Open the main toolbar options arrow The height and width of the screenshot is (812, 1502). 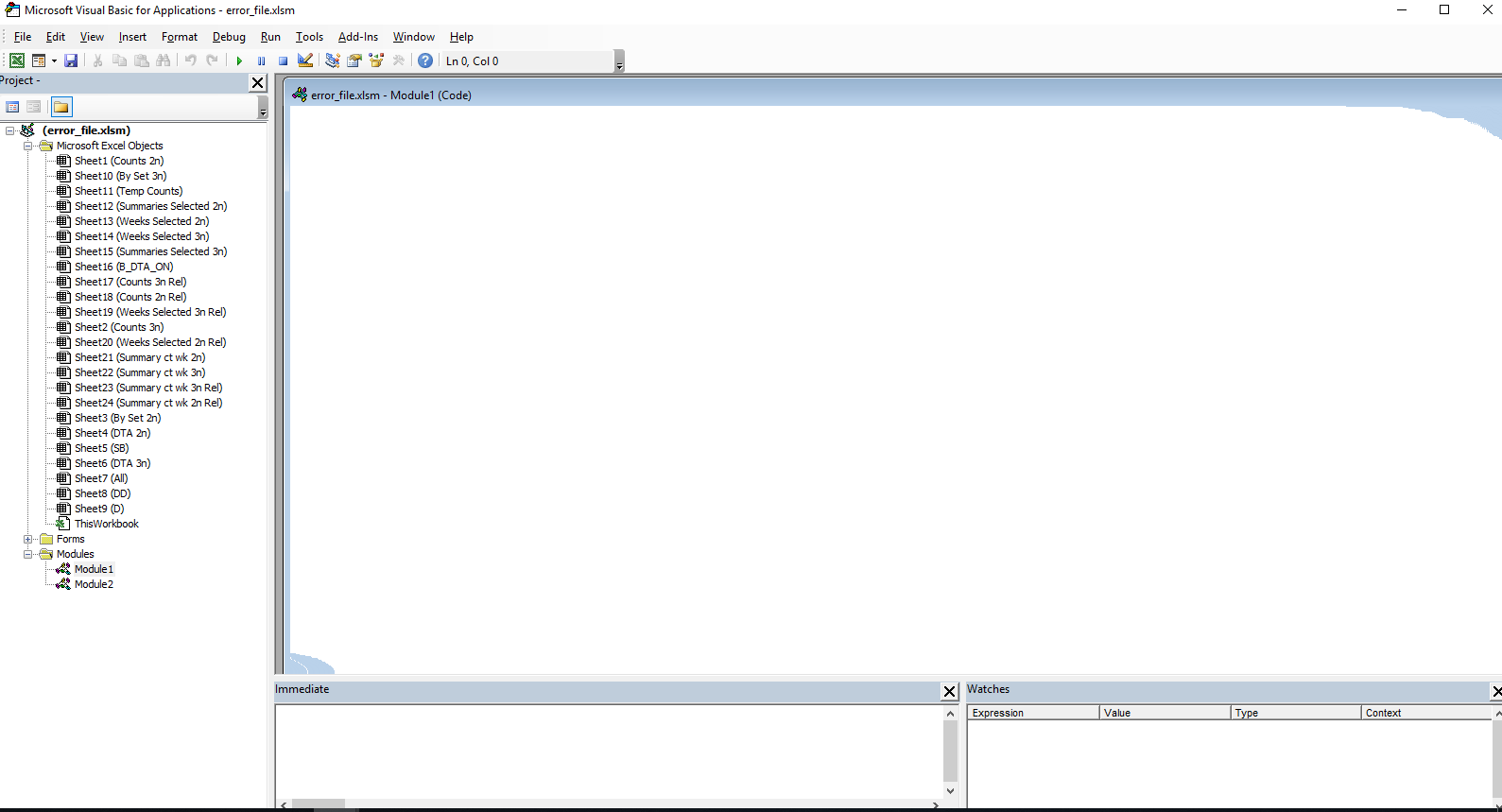(619, 62)
